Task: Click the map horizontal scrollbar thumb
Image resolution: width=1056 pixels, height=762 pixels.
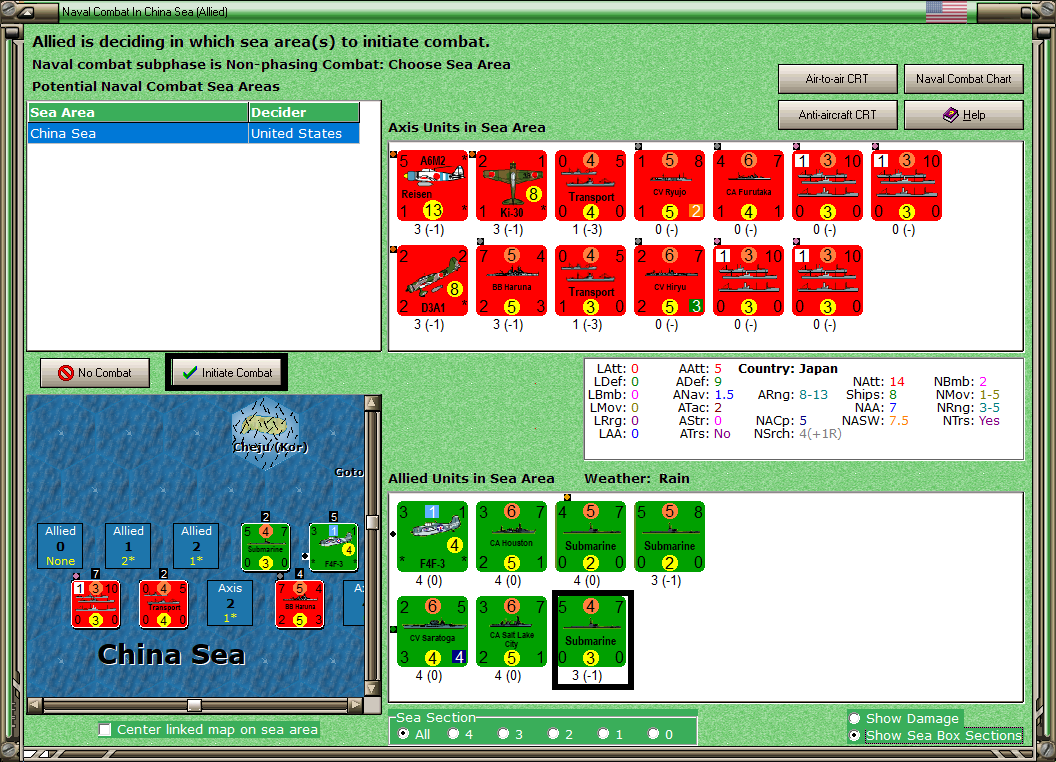Action: click(194, 705)
